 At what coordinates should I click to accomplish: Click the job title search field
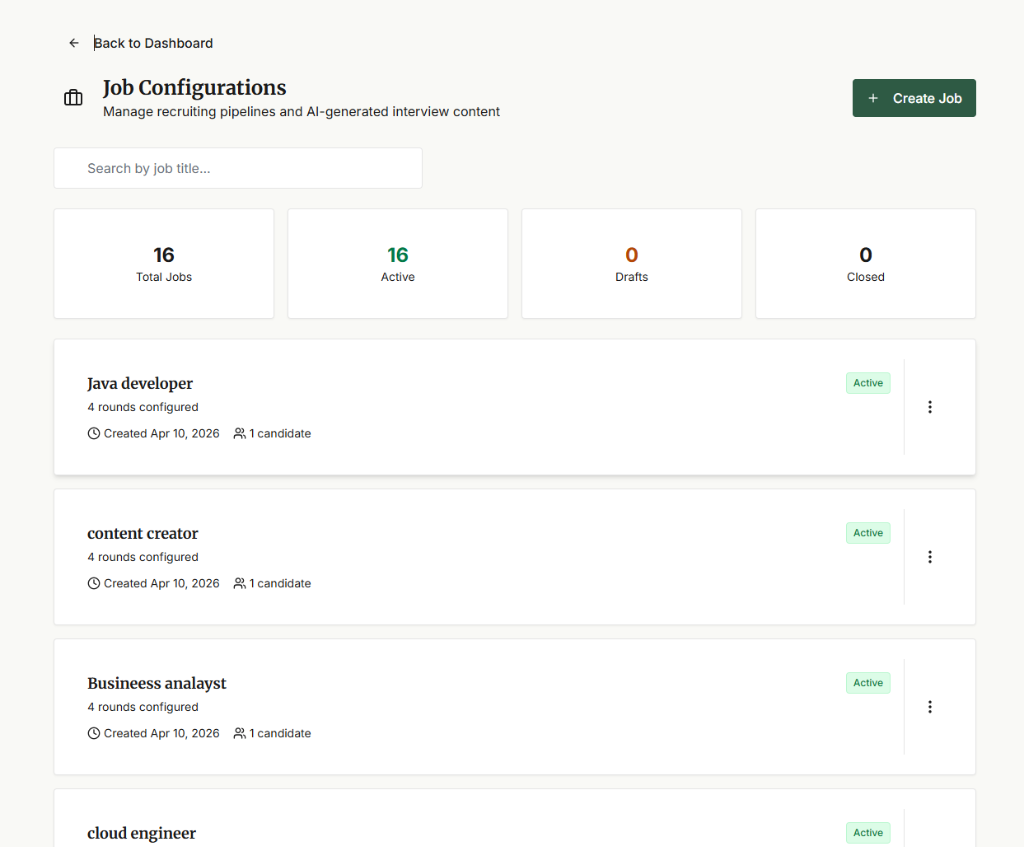click(238, 168)
